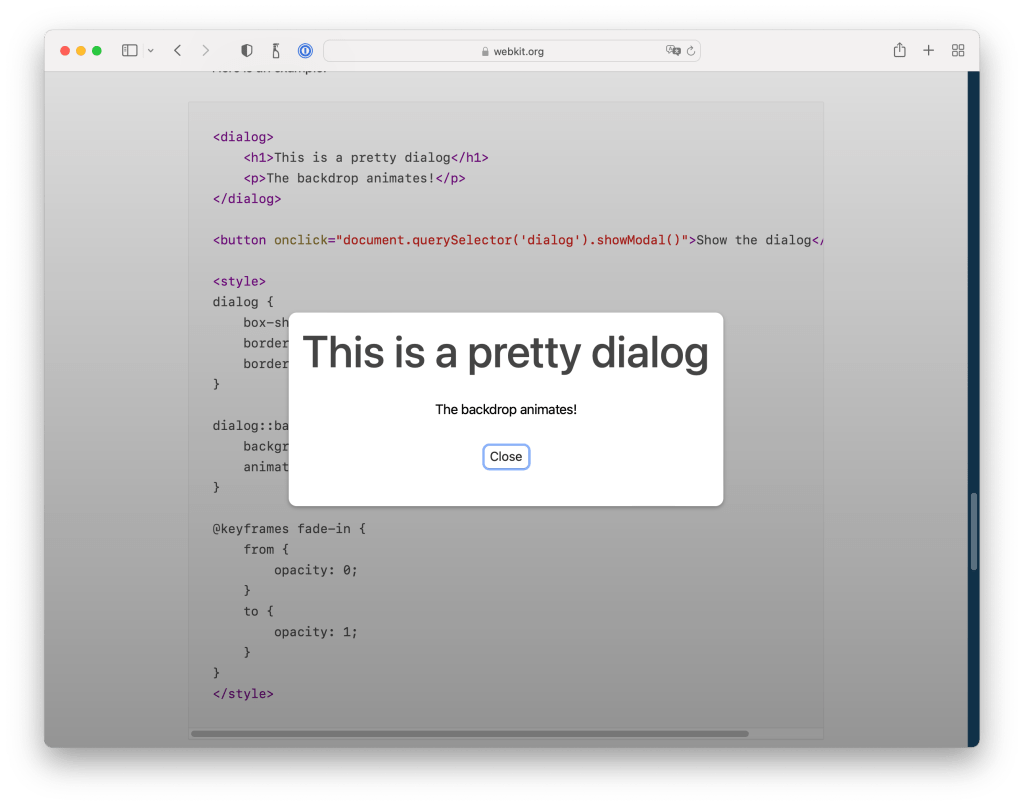
Task: Click the opening "<dialog>" tag line
Action: (x=243, y=137)
